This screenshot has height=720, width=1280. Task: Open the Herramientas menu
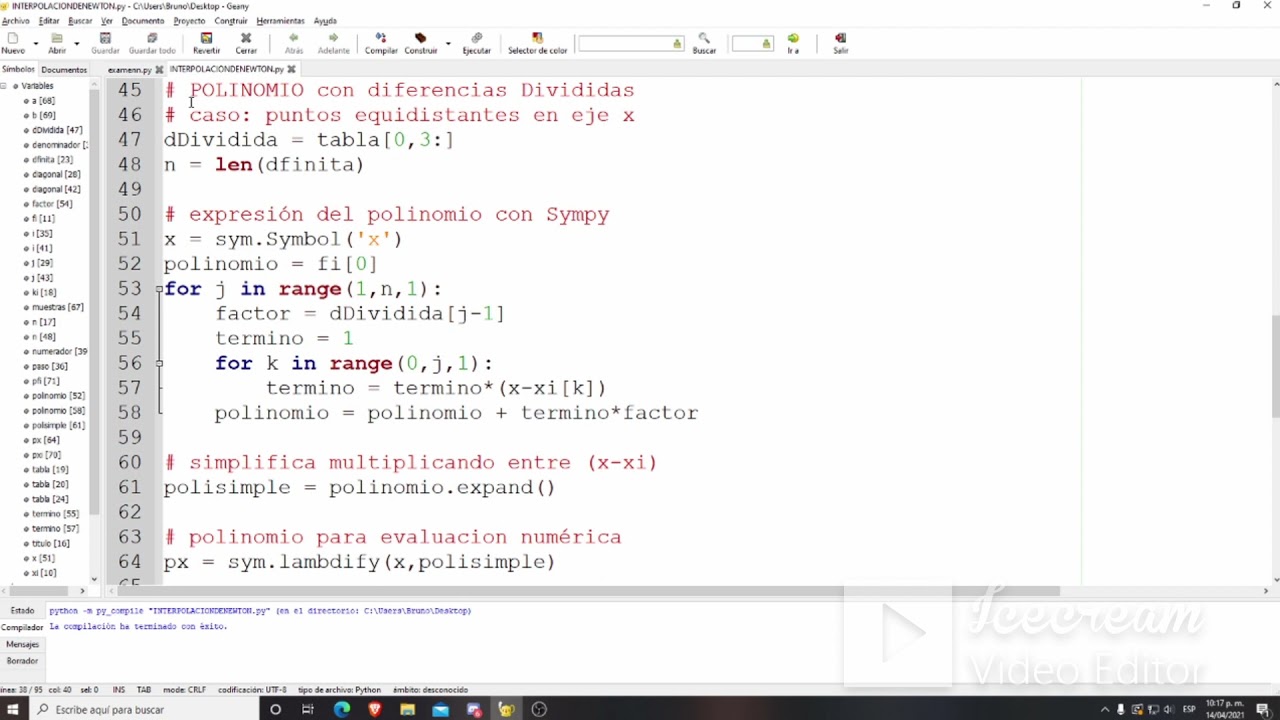(281, 21)
